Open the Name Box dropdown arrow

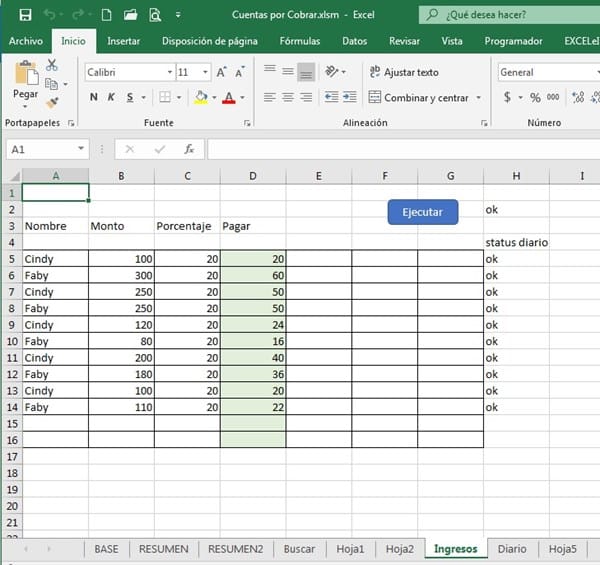82,149
